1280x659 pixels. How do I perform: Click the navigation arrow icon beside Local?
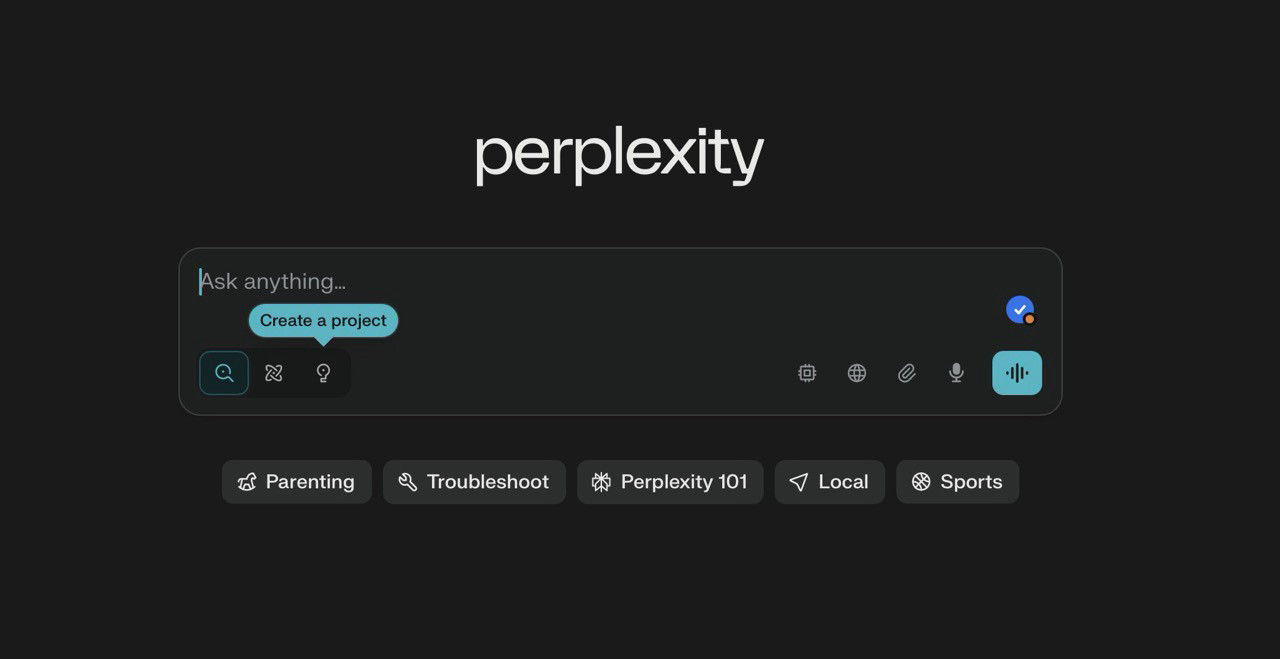(x=798, y=482)
